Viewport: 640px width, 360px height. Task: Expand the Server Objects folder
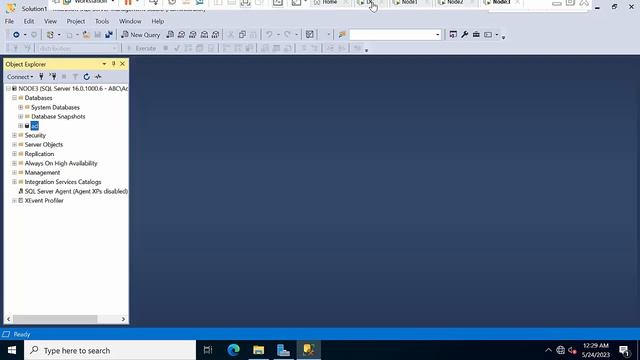pyautogui.click(x=14, y=144)
